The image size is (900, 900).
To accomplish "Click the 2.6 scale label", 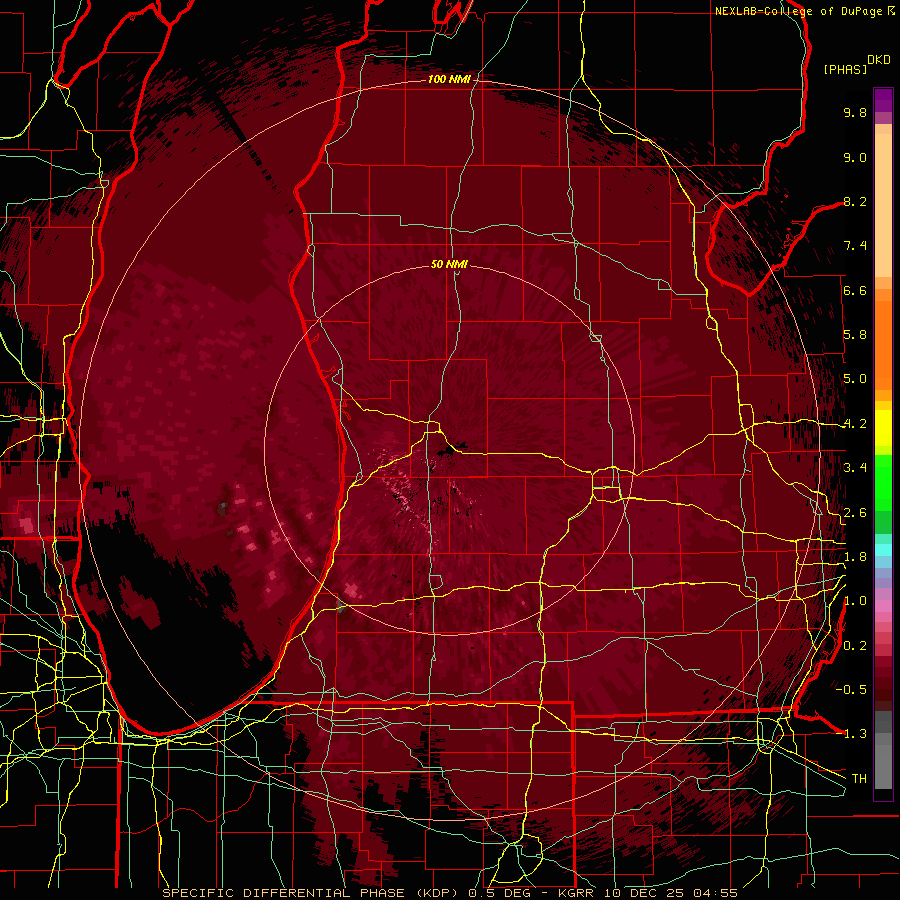I will point(855,513).
